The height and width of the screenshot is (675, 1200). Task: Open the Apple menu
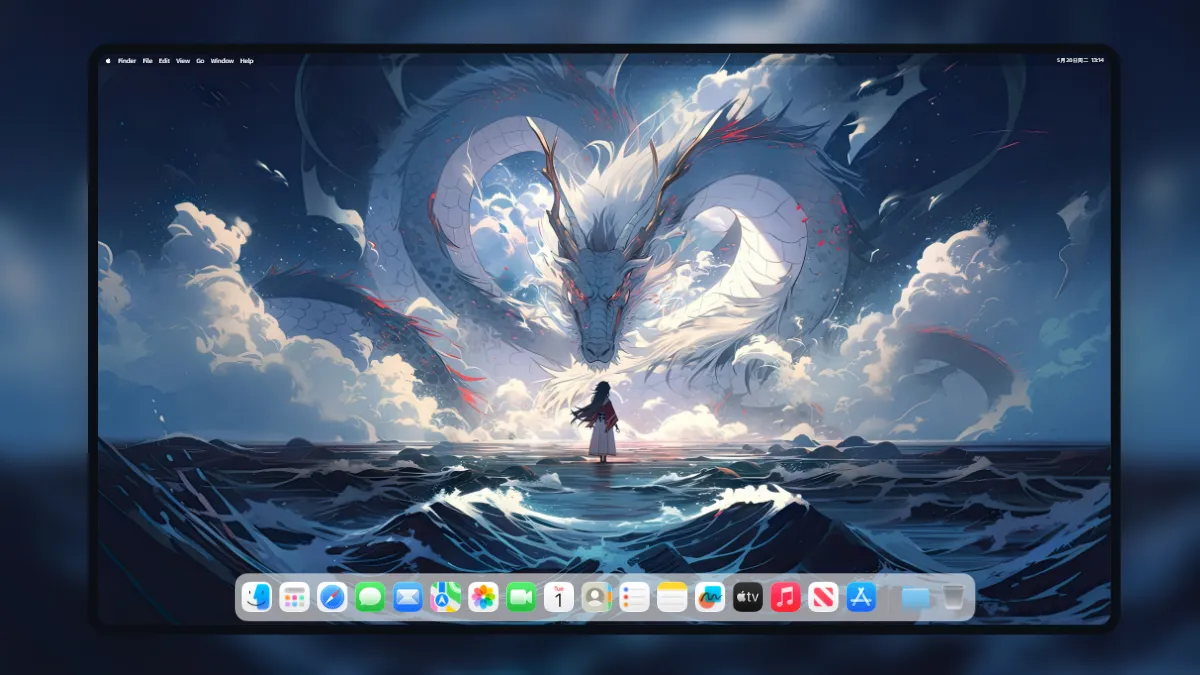pyautogui.click(x=108, y=61)
